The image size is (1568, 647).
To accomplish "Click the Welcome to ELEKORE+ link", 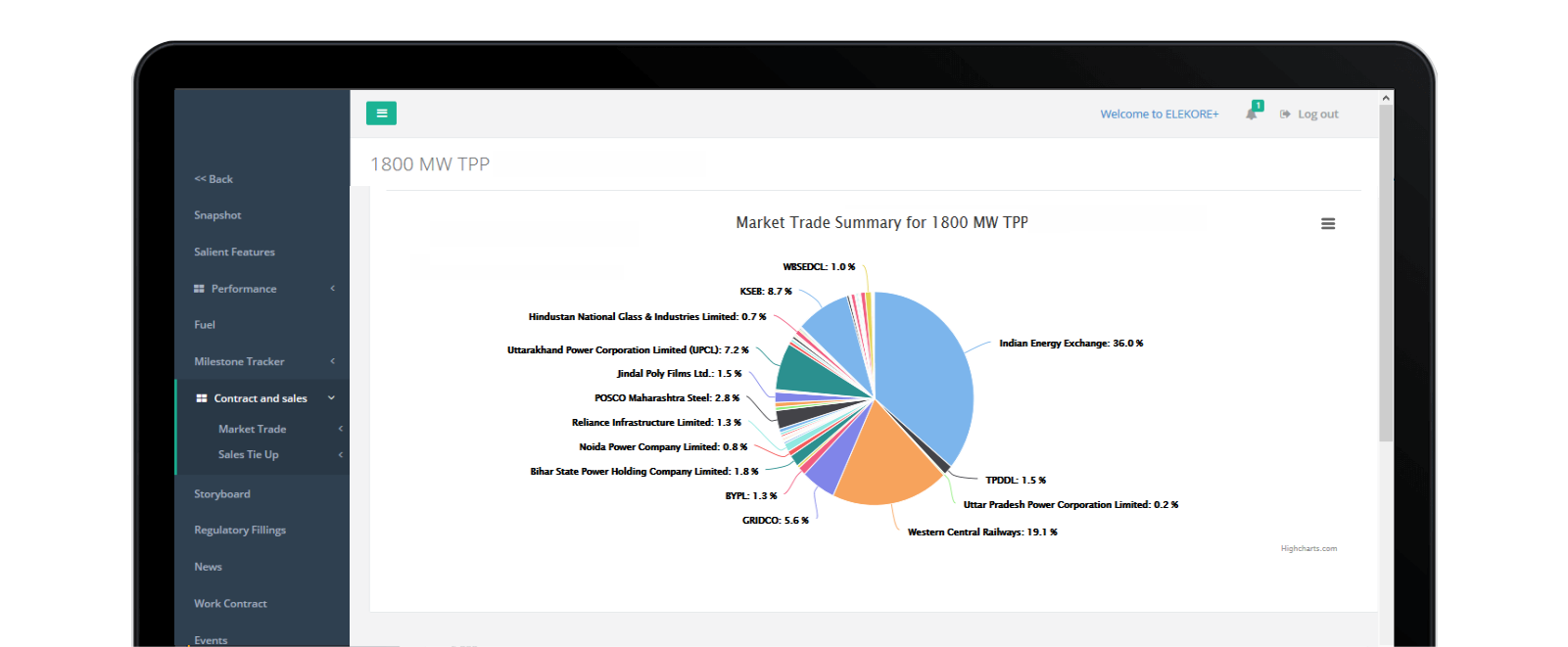I will click(x=1160, y=115).
